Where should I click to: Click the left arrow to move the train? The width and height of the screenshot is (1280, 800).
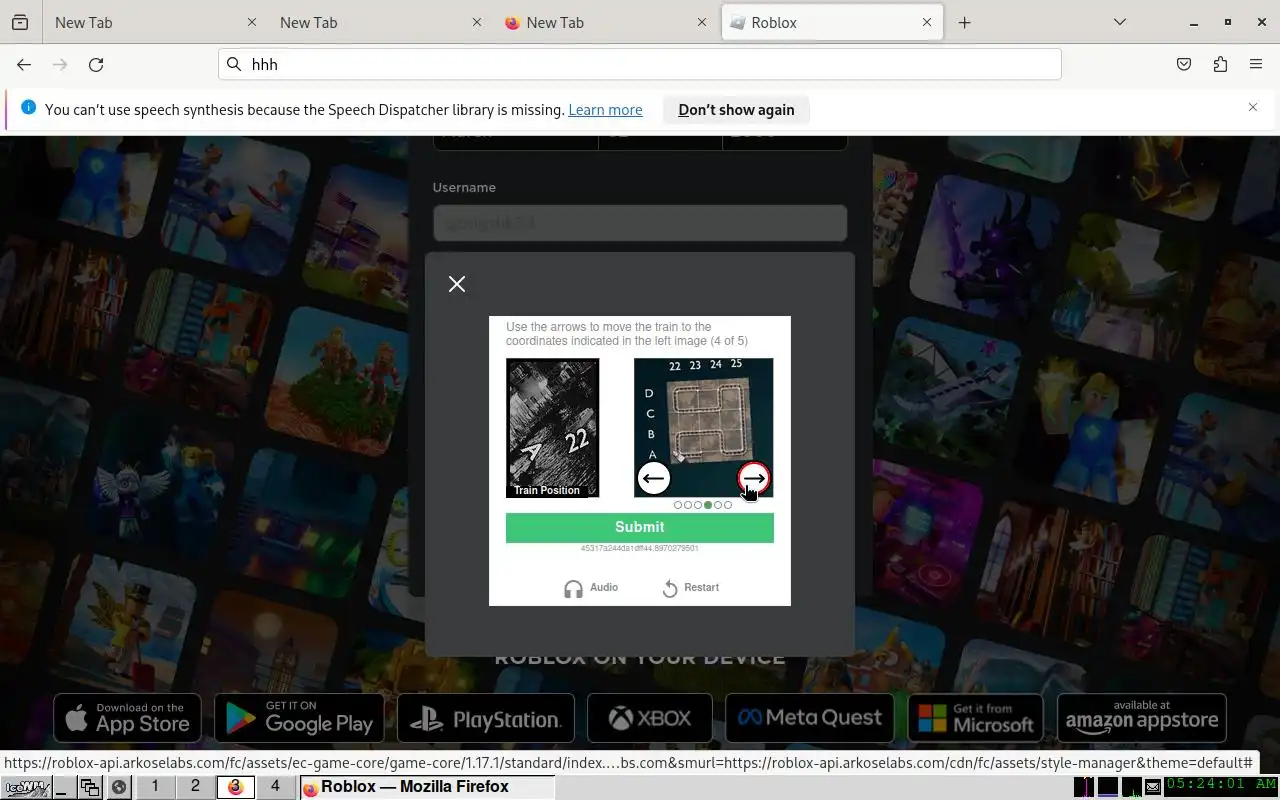(x=654, y=479)
